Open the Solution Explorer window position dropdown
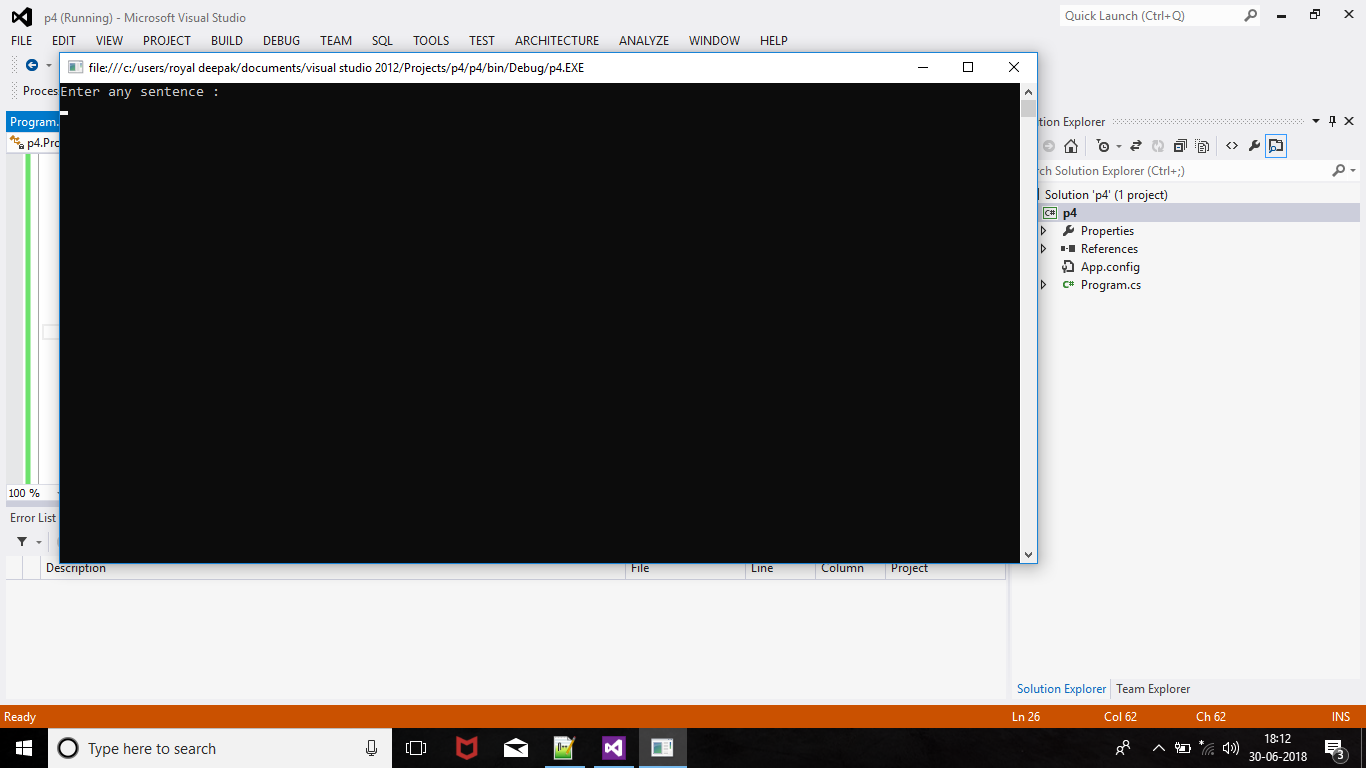This screenshot has height=768, width=1366. (1316, 121)
